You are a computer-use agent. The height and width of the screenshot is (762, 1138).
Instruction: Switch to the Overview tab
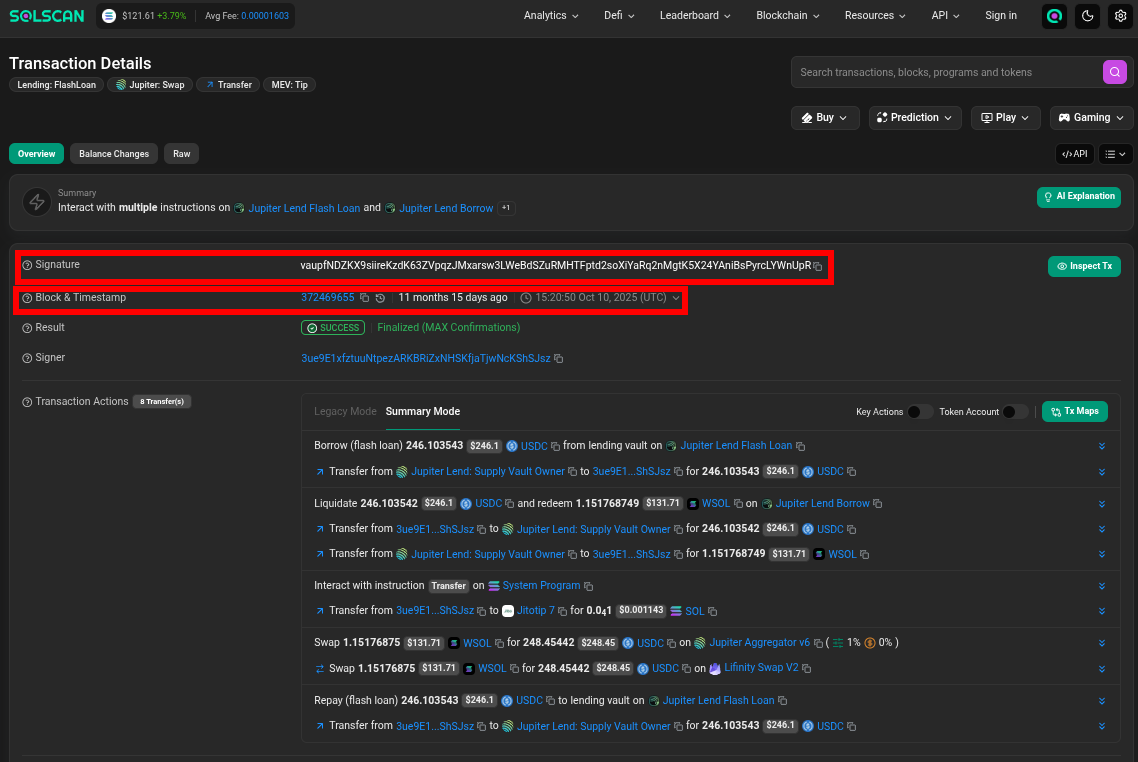pyautogui.click(x=36, y=154)
